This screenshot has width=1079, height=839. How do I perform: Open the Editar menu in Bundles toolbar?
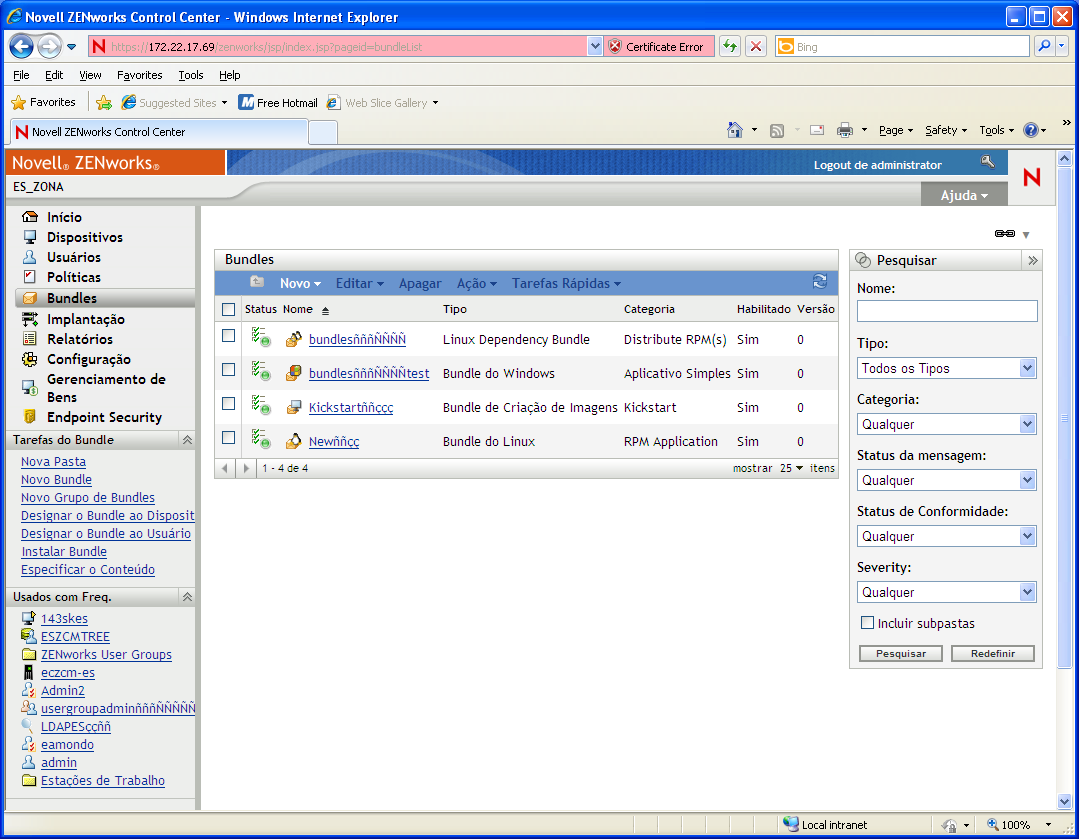pyautogui.click(x=359, y=283)
